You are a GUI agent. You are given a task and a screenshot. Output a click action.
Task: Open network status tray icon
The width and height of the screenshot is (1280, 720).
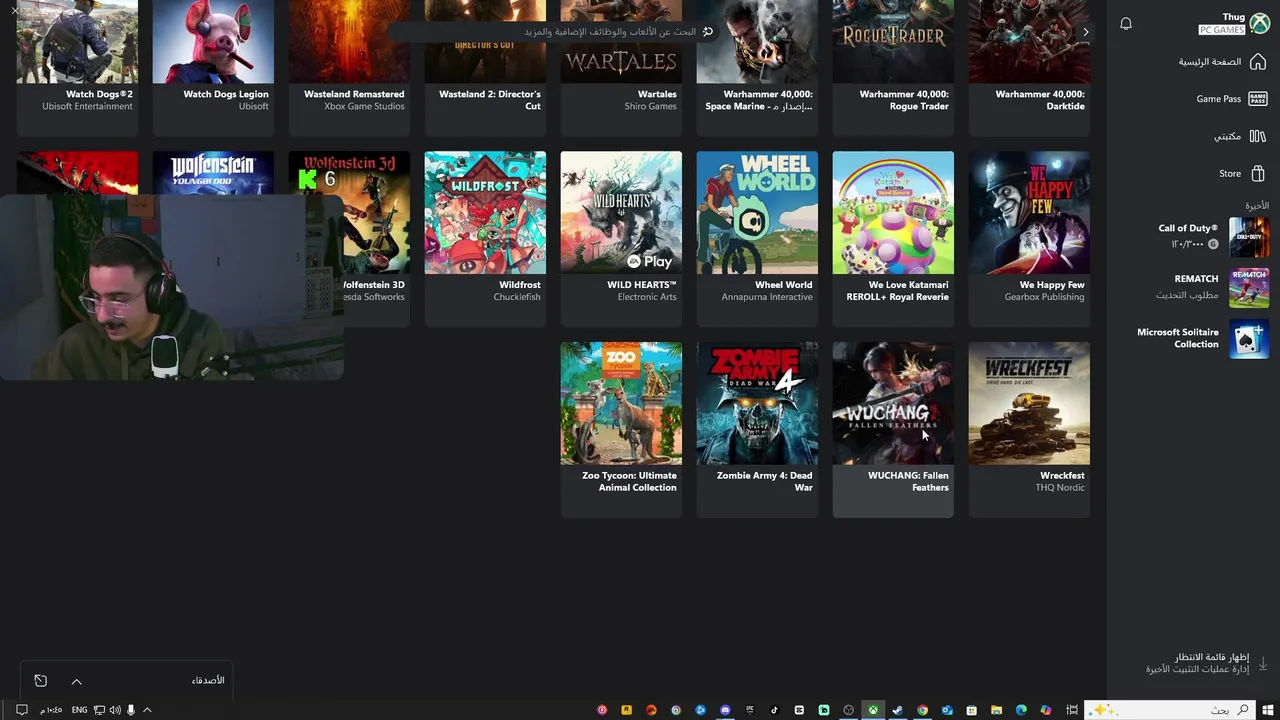pos(100,710)
